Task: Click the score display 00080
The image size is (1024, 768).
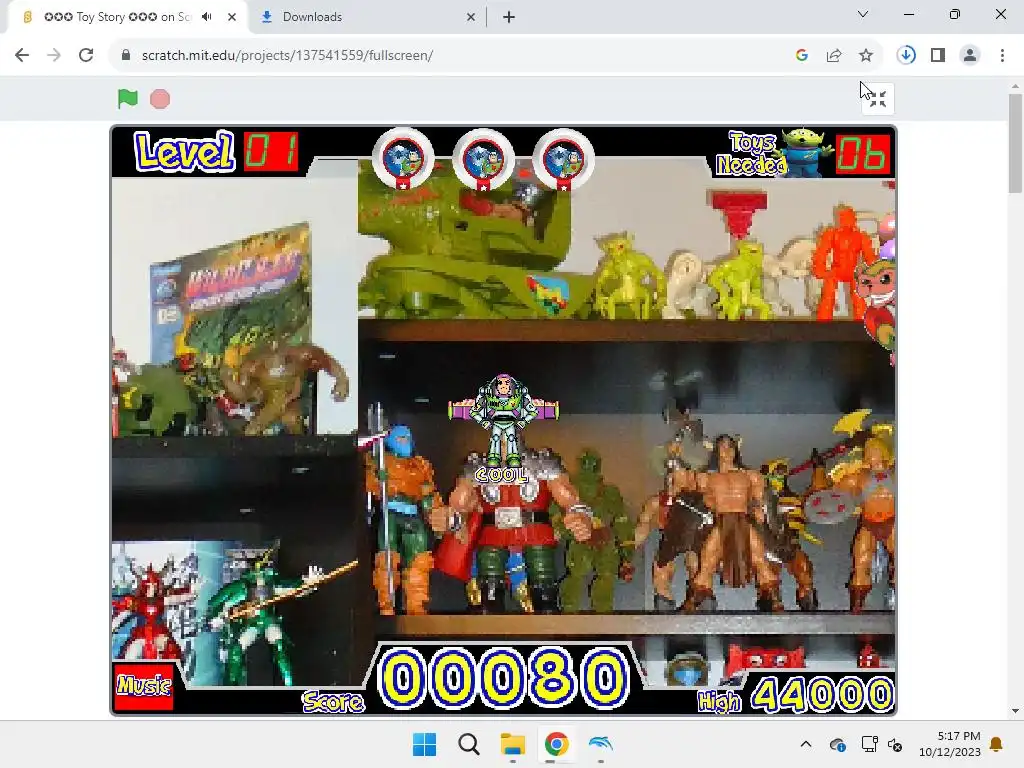Action: [x=504, y=678]
